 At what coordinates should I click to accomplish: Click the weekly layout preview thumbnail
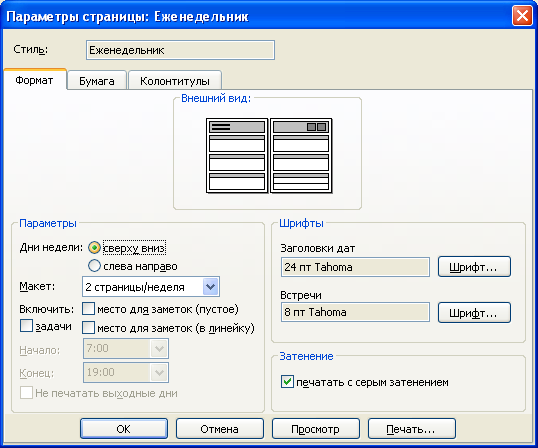[x=269, y=155]
